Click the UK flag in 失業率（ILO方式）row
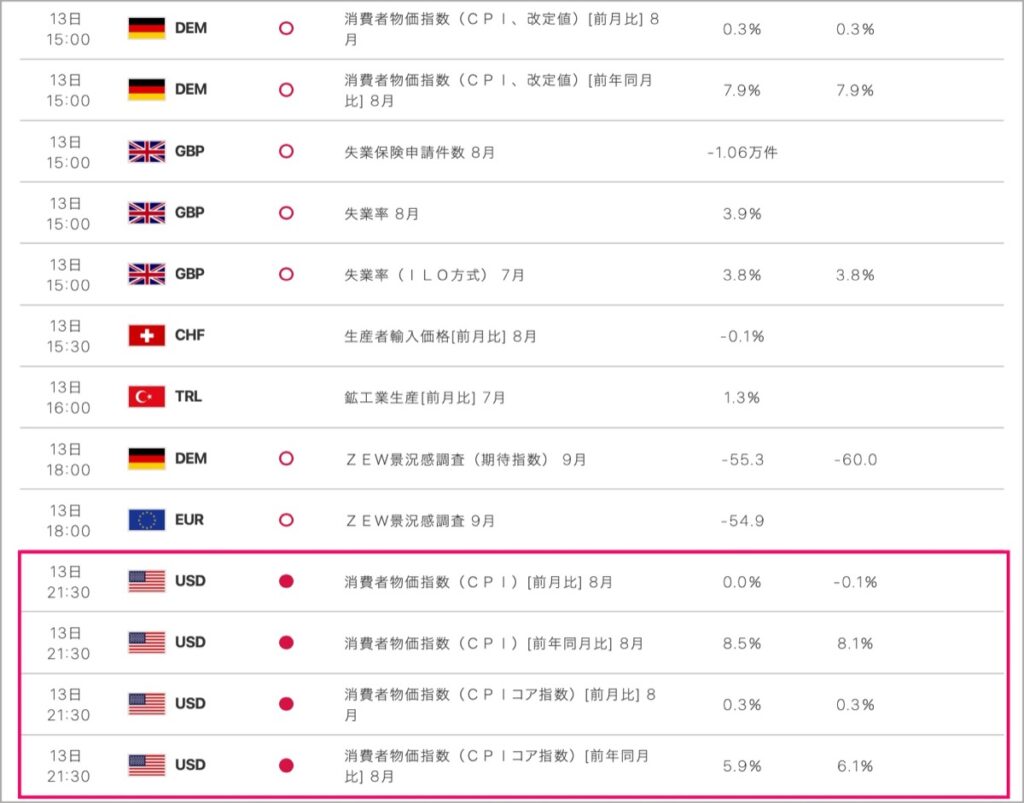Image resolution: width=1024 pixels, height=803 pixels. pos(146,274)
